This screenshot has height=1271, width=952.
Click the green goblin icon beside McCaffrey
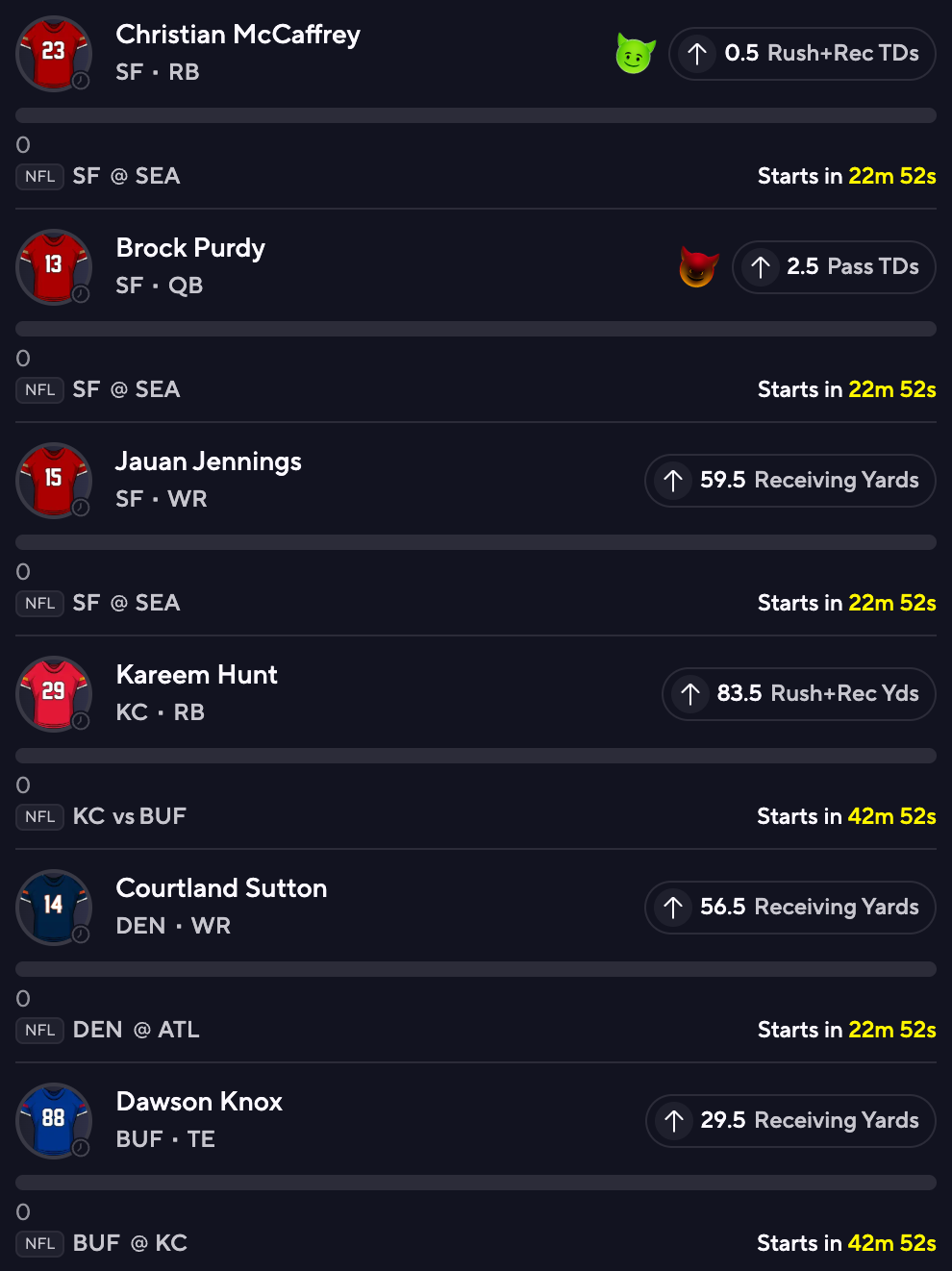point(635,54)
